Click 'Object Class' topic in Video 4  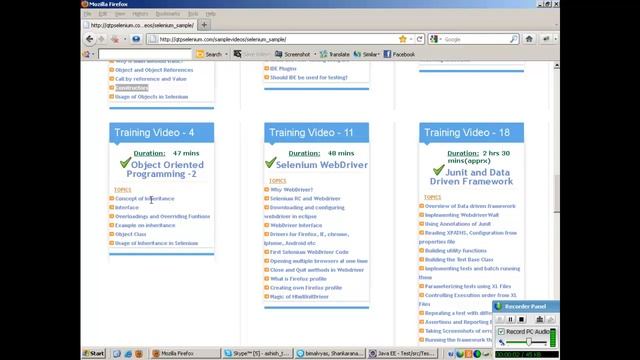point(130,234)
